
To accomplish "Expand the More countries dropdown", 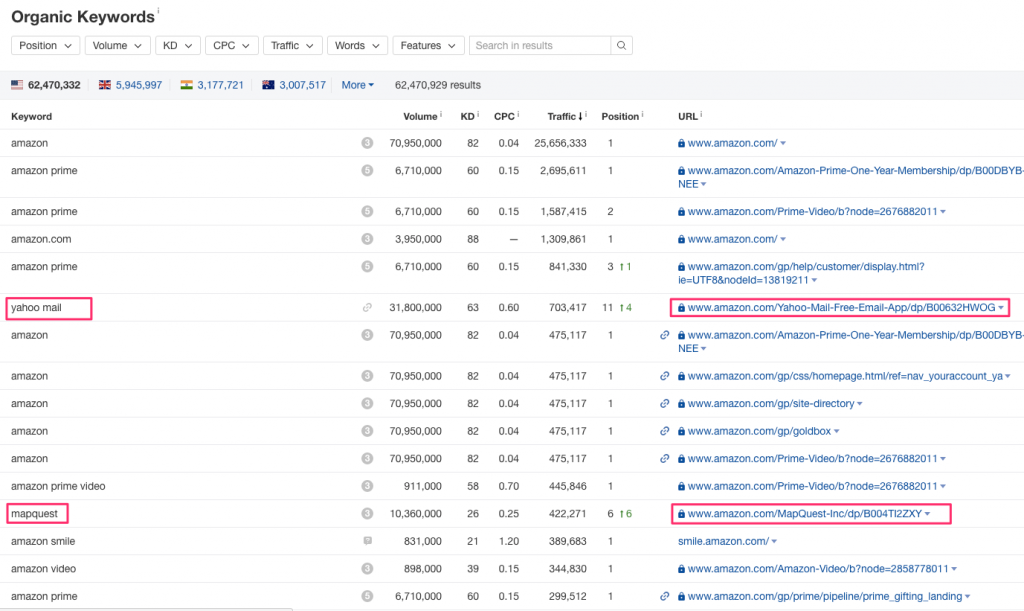I will coord(358,85).
